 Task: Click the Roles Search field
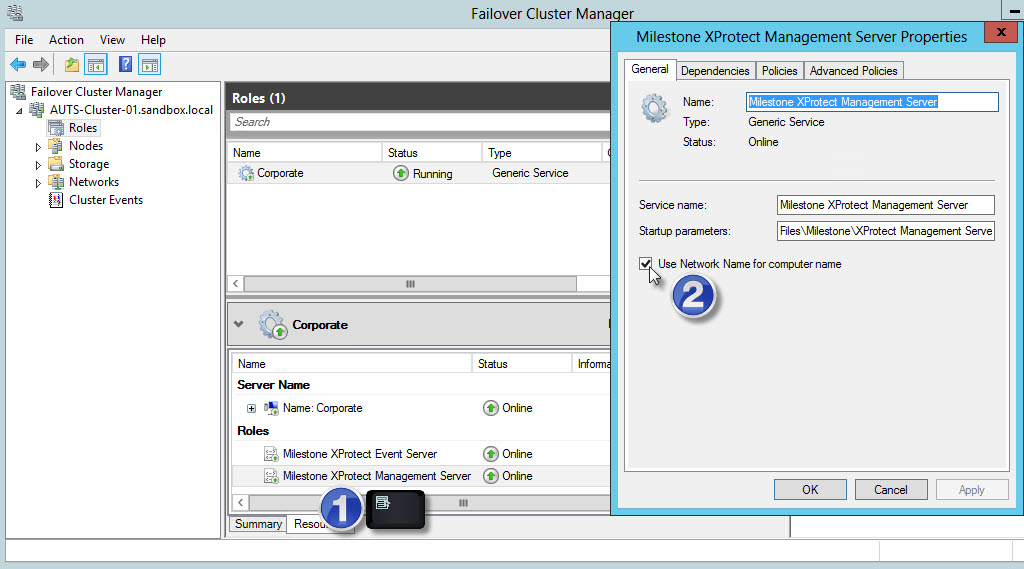[419, 122]
